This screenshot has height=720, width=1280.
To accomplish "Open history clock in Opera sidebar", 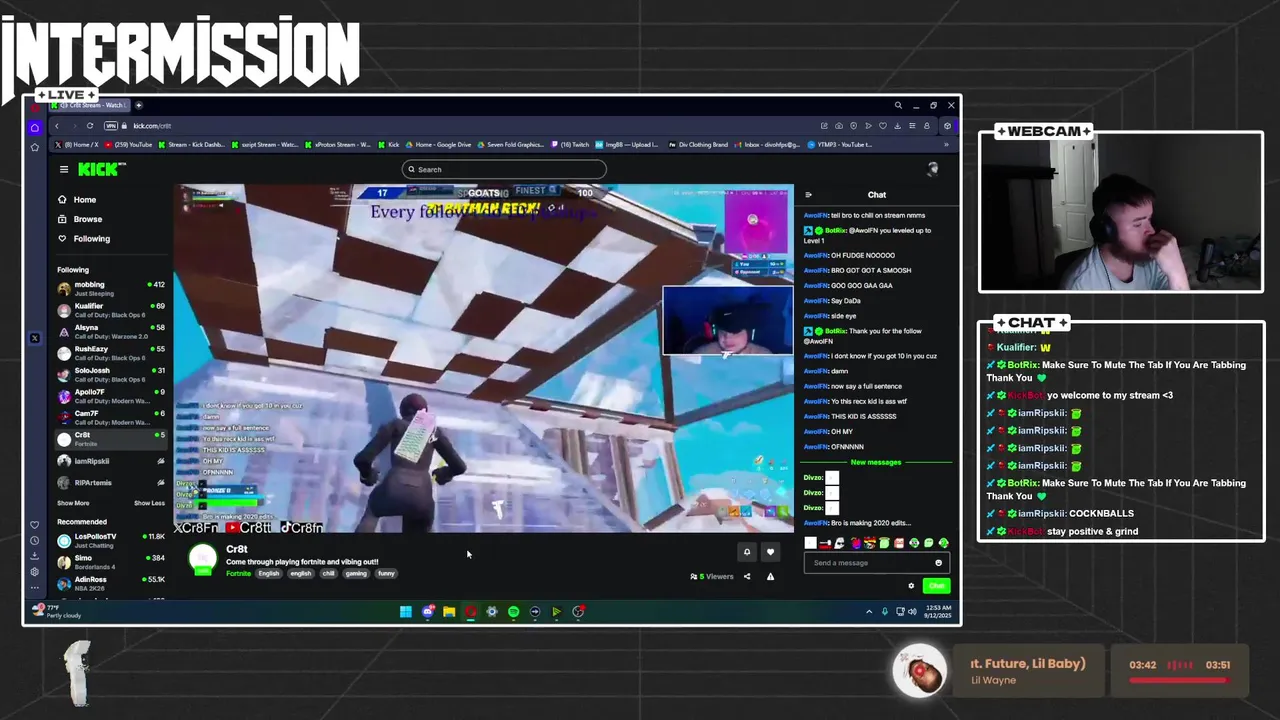I will [35, 540].
